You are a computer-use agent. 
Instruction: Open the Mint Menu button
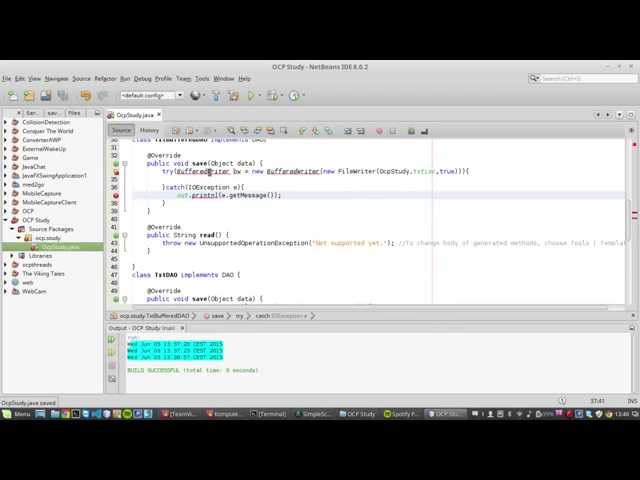tap(16, 414)
